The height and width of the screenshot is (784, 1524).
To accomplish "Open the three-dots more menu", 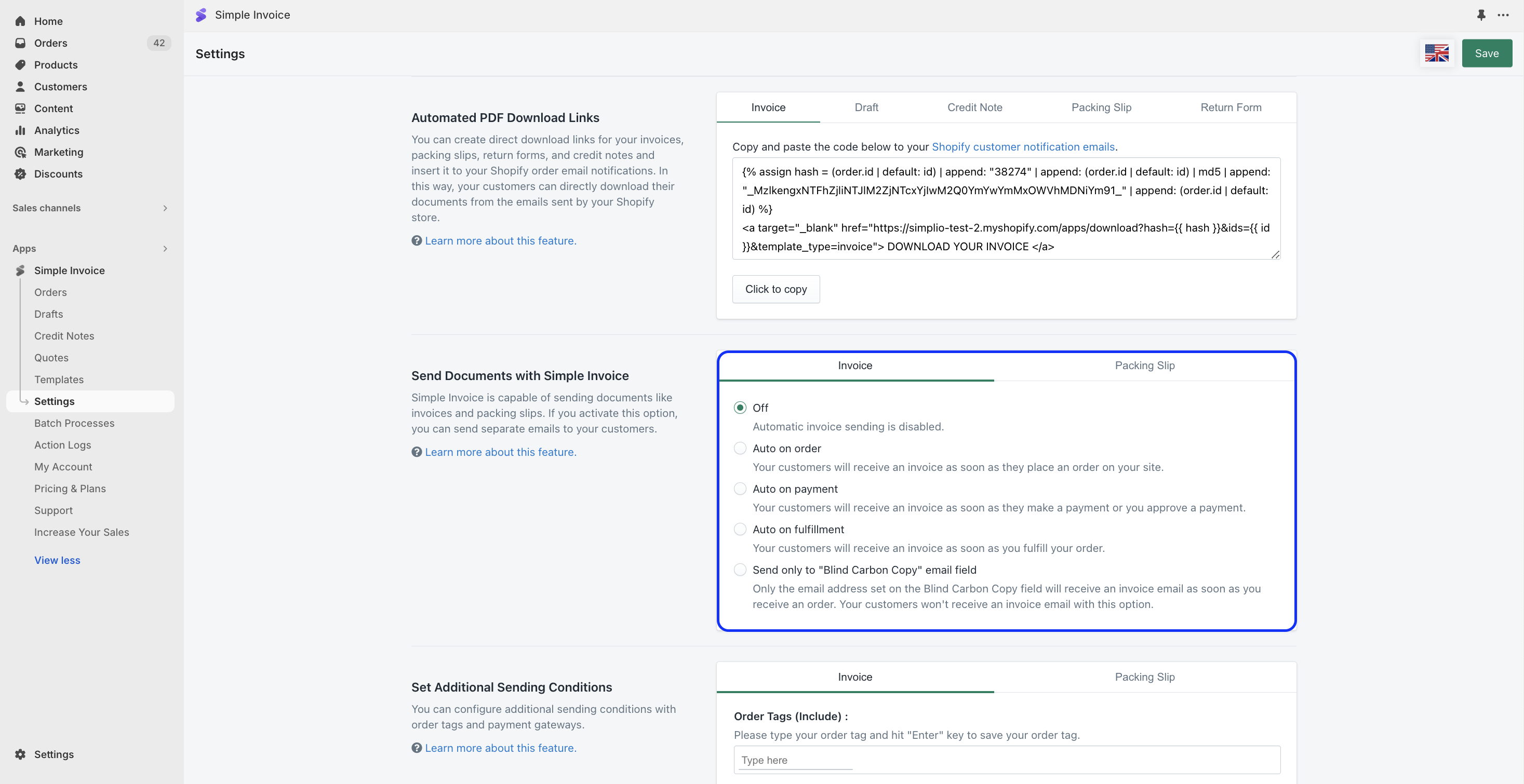I will point(1503,15).
